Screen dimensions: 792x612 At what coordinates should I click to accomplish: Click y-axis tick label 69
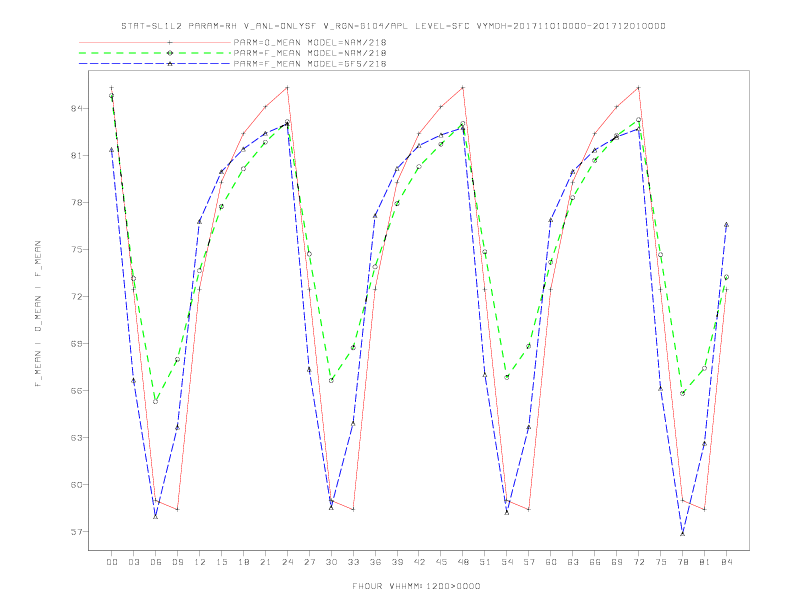pos(76,343)
